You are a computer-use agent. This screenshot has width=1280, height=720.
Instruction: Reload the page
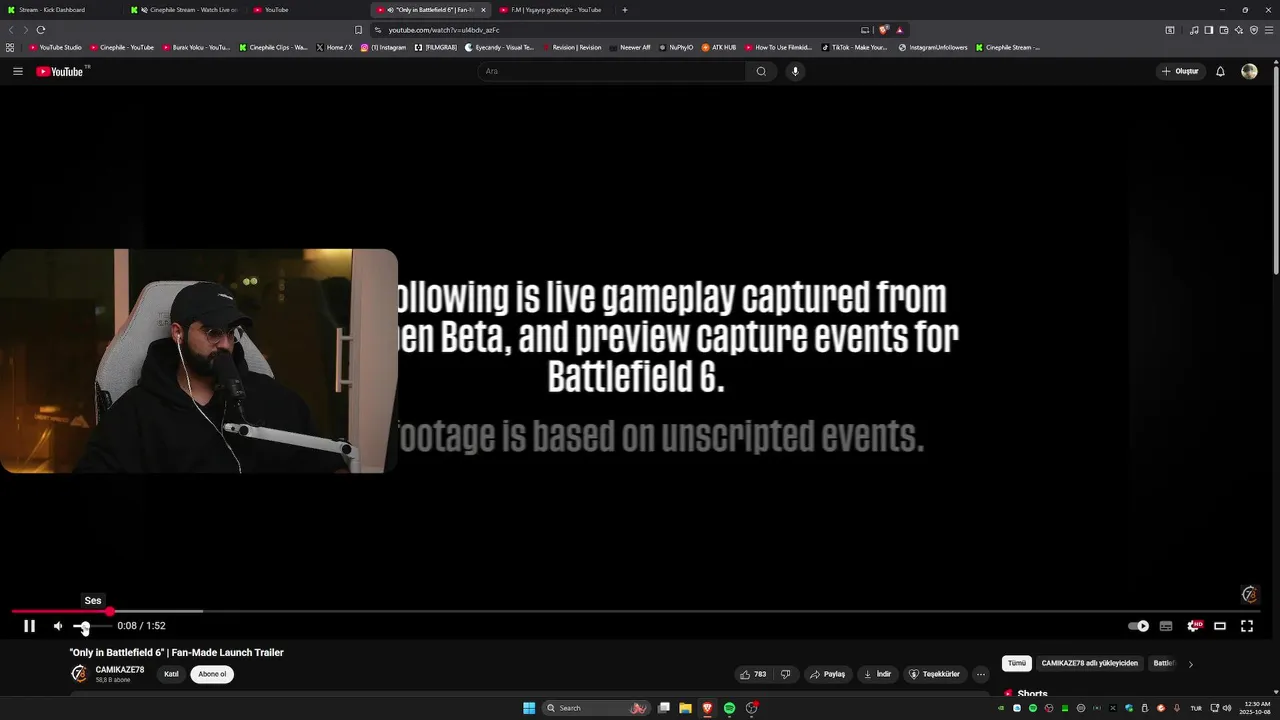click(x=41, y=30)
